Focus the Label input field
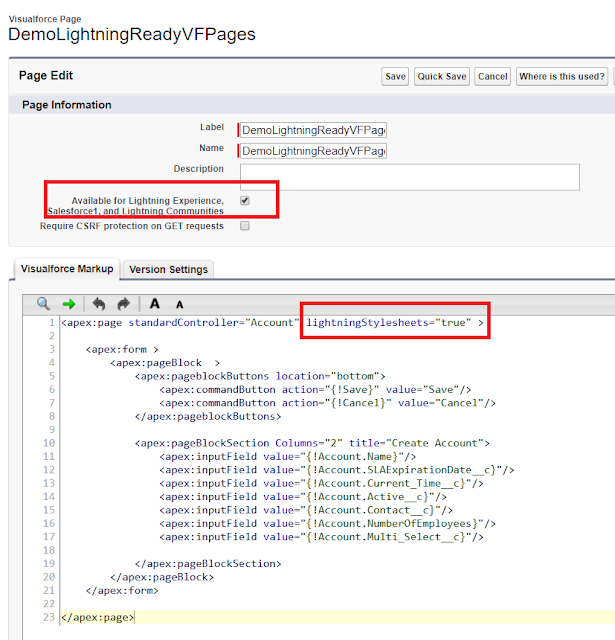The image size is (615, 640). click(313, 130)
